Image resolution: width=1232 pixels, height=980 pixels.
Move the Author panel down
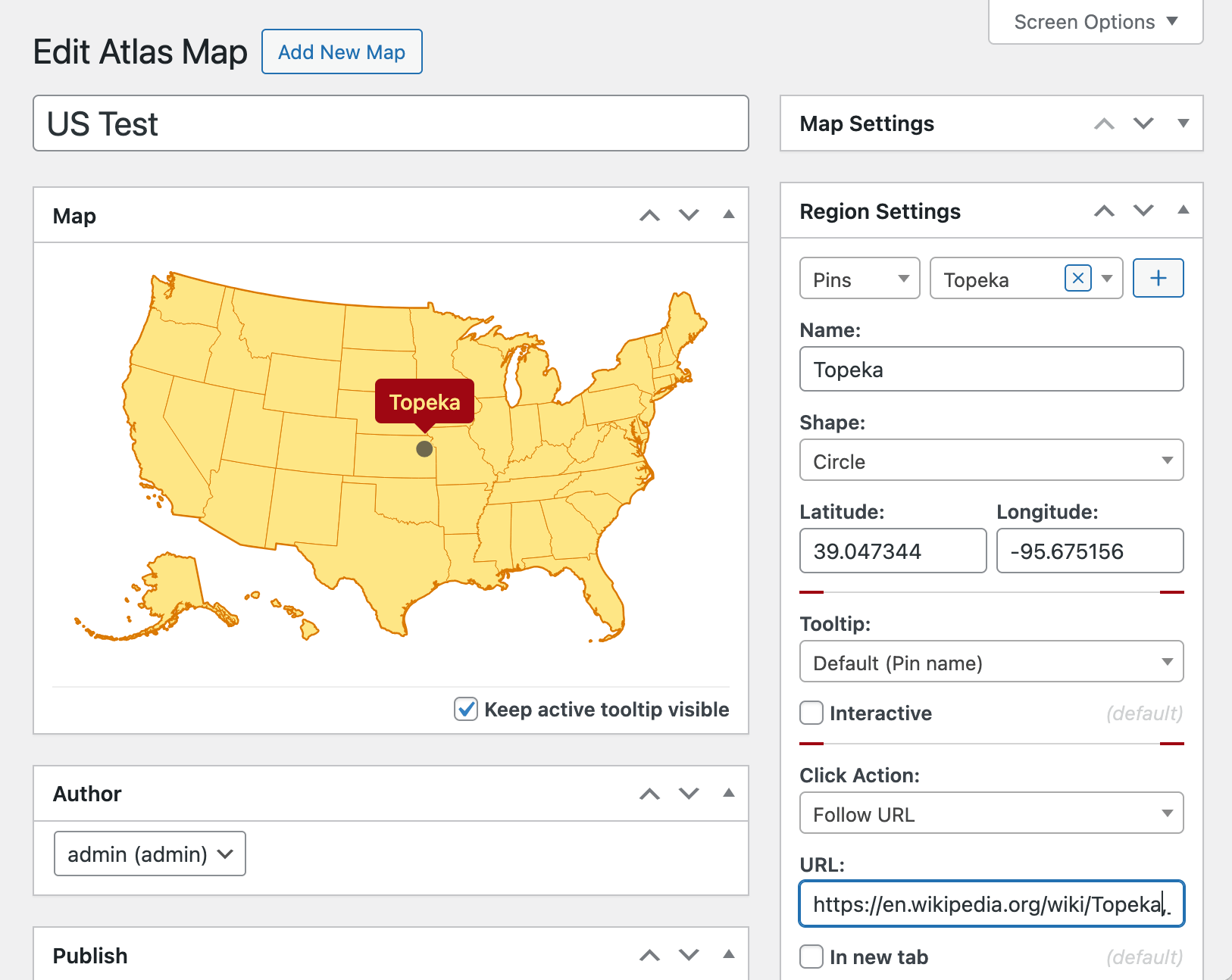[x=689, y=794]
